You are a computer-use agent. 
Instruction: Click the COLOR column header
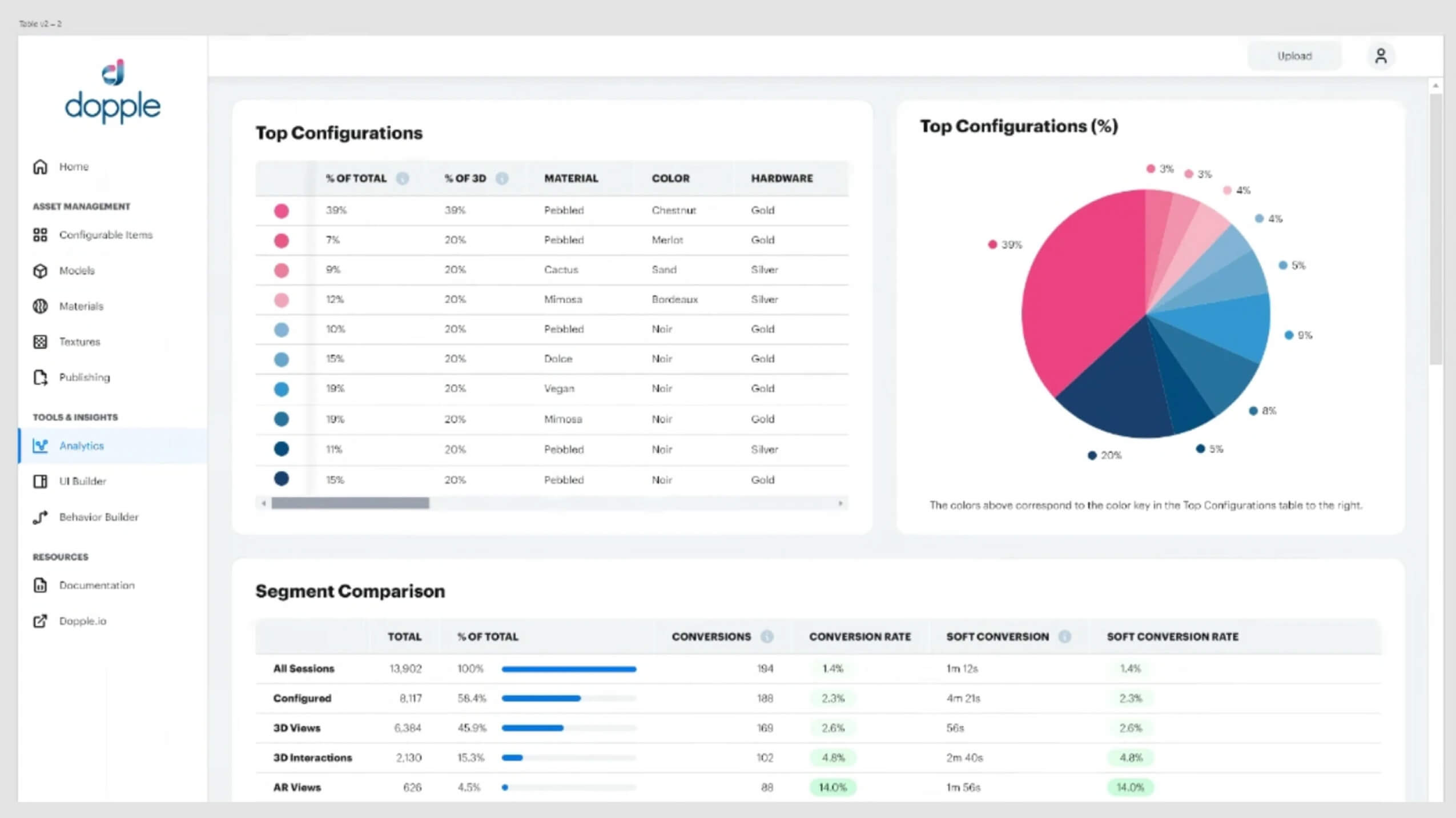click(x=671, y=178)
